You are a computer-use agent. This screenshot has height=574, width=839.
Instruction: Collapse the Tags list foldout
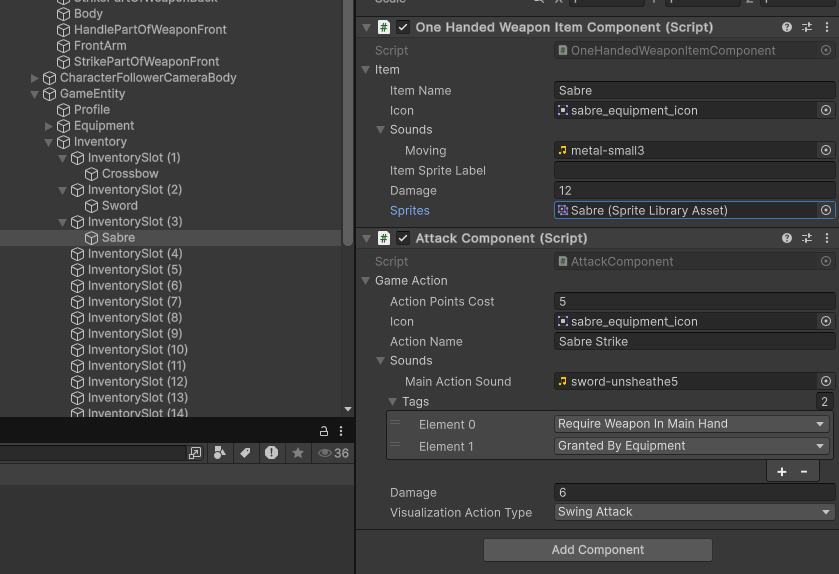point(392,401)
